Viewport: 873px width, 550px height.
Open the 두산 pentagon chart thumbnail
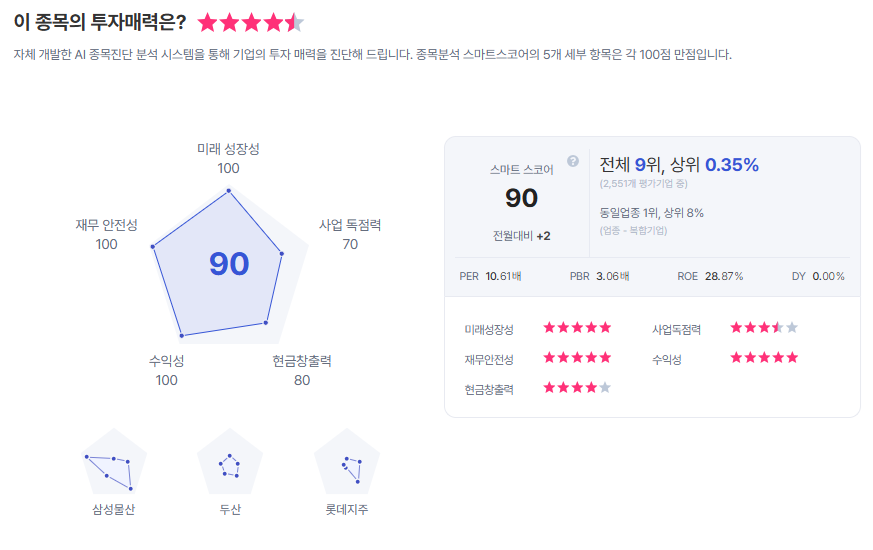[230, 464]
